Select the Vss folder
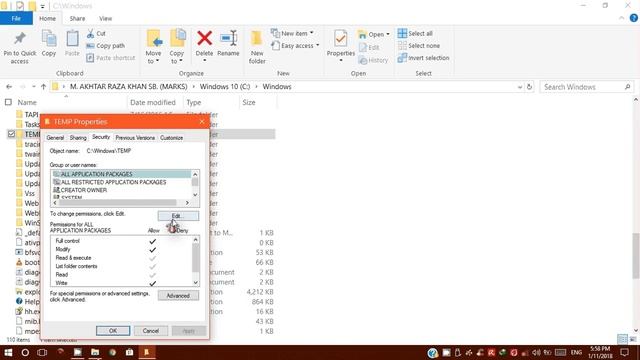The image size is (640, 360). (x=29, y=193)
